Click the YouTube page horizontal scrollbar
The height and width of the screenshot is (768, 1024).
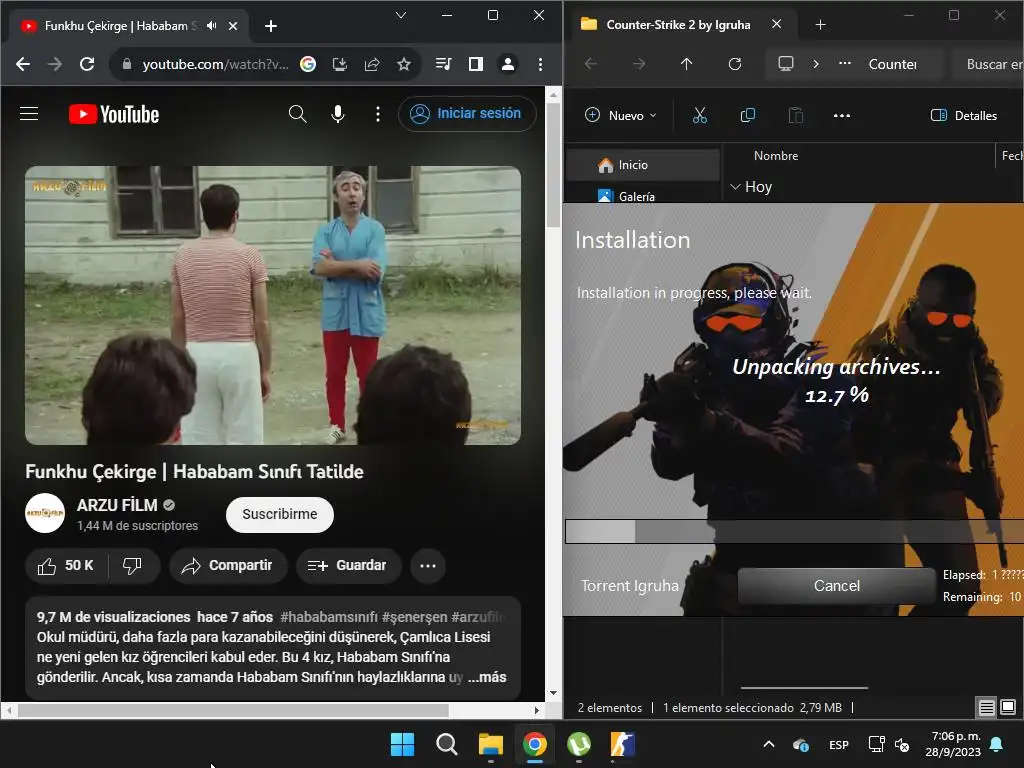(233, 710)
